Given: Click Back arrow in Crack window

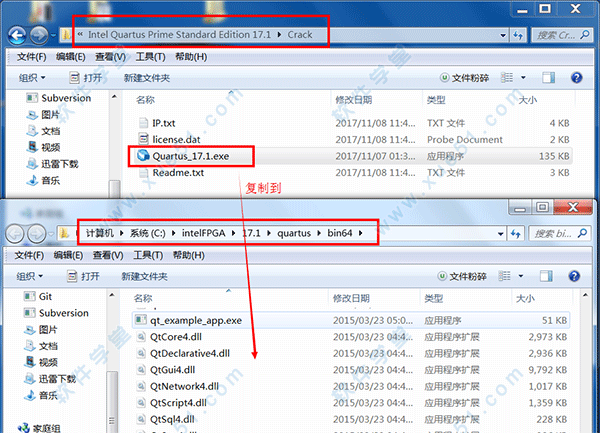Looking at the screenshot, I should coord(17,36).
